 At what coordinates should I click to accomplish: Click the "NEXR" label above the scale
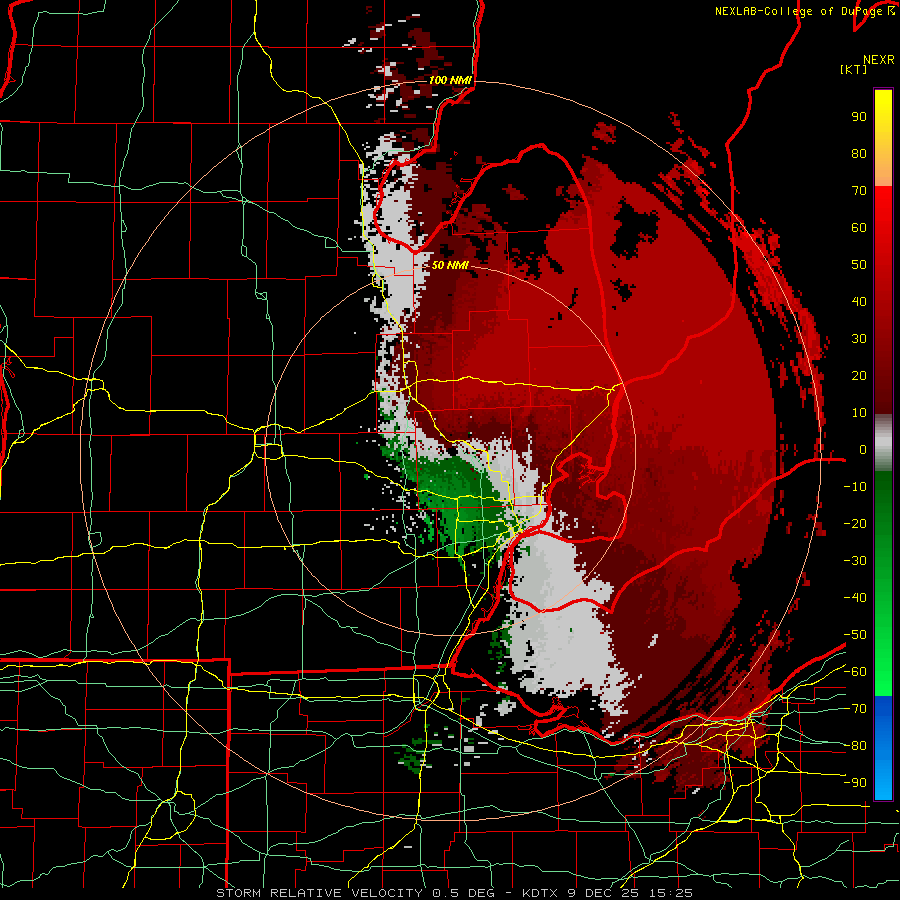(x=879, y=60)
